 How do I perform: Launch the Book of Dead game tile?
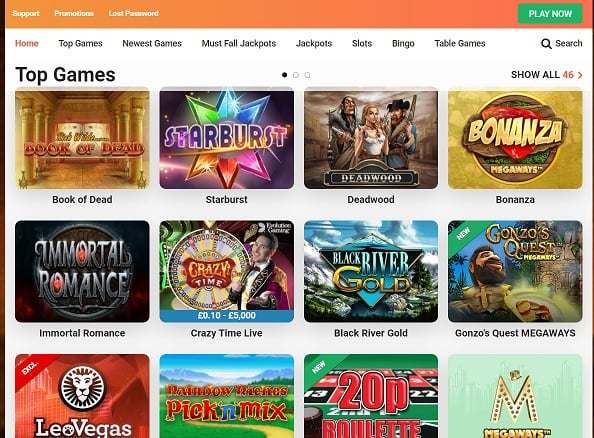[82, 138]
